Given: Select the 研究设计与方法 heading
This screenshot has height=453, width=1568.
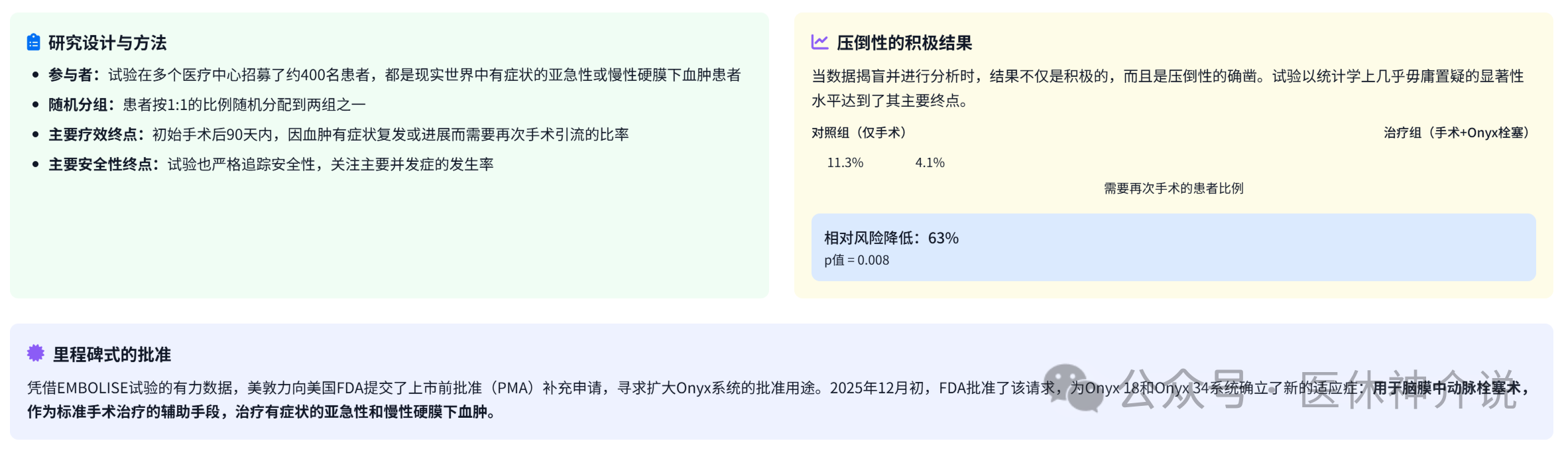Looking at the screenshot, I should (107, 43).
